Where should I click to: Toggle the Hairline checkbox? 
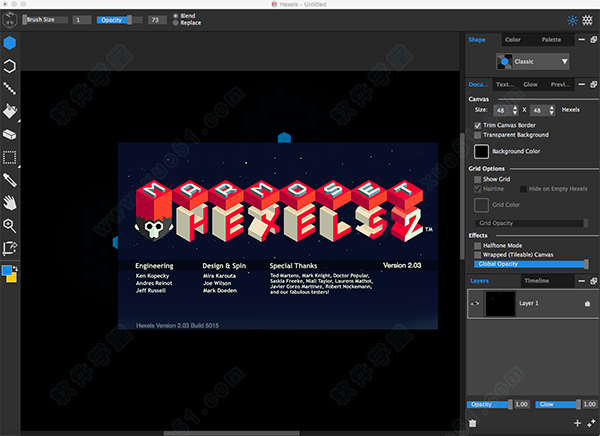point(478,189)
